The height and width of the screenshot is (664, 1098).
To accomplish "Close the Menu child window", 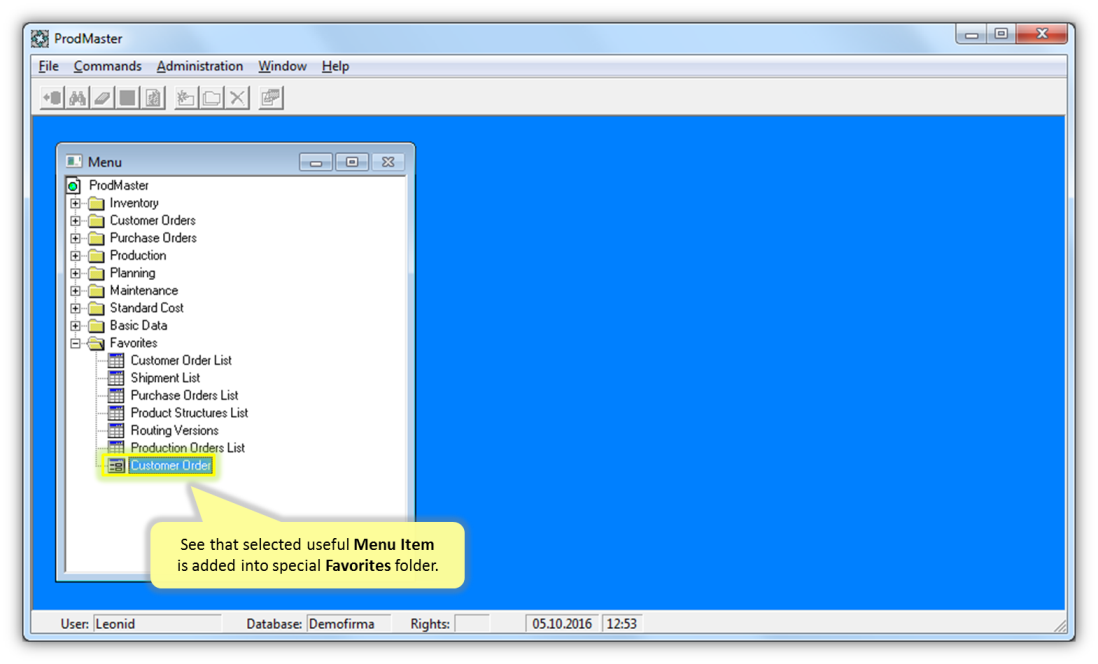I will [388, 162].
